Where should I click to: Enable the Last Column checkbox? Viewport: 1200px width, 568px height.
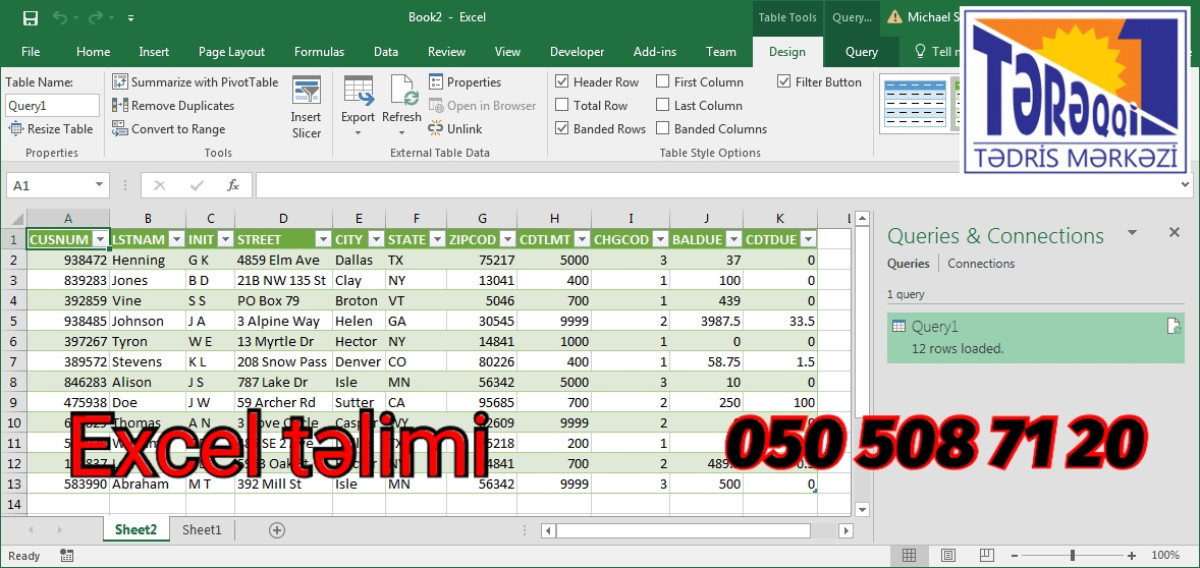662,105
